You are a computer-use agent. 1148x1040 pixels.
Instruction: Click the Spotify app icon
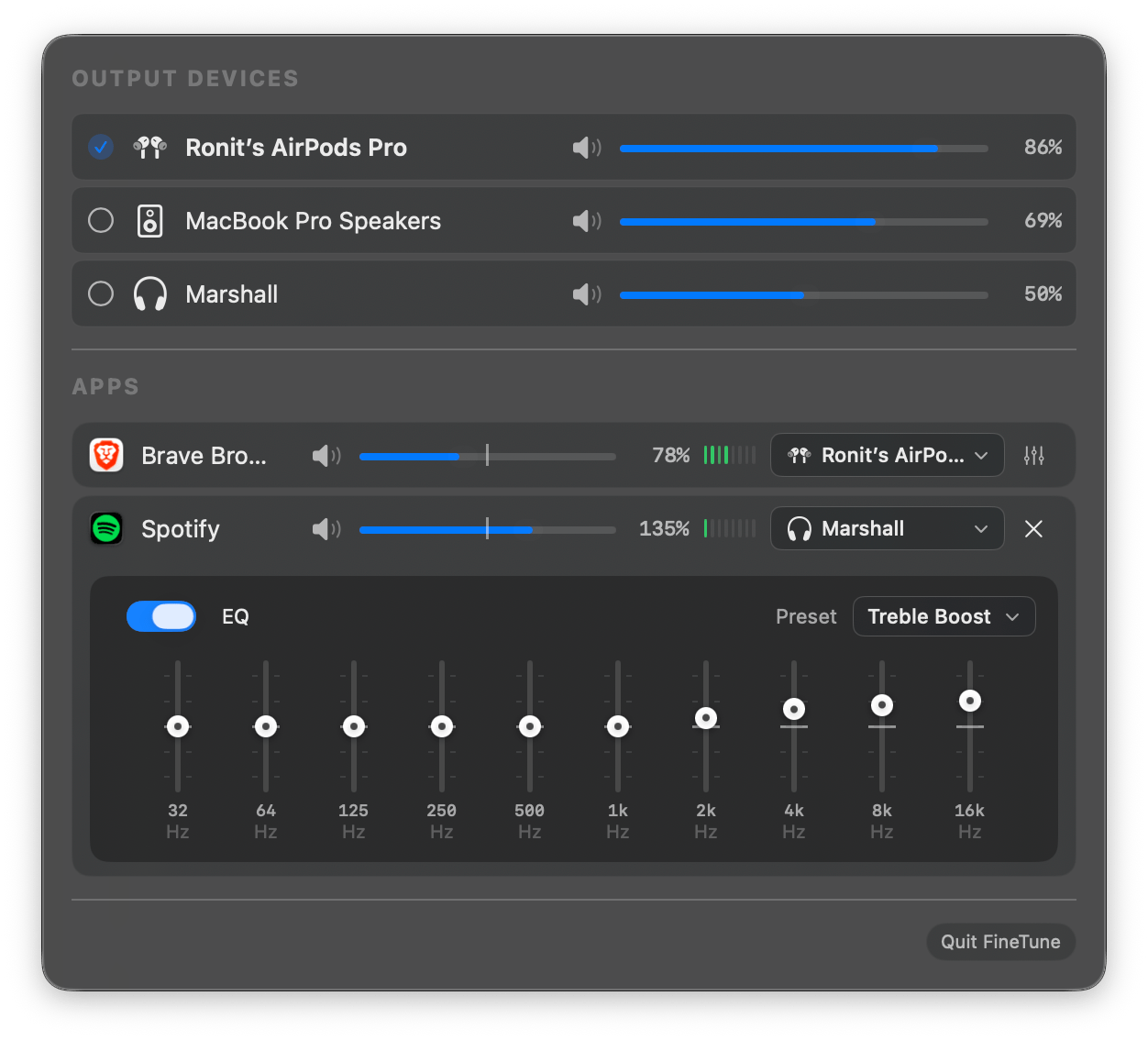pyautogui.click(x=106, y=528)
